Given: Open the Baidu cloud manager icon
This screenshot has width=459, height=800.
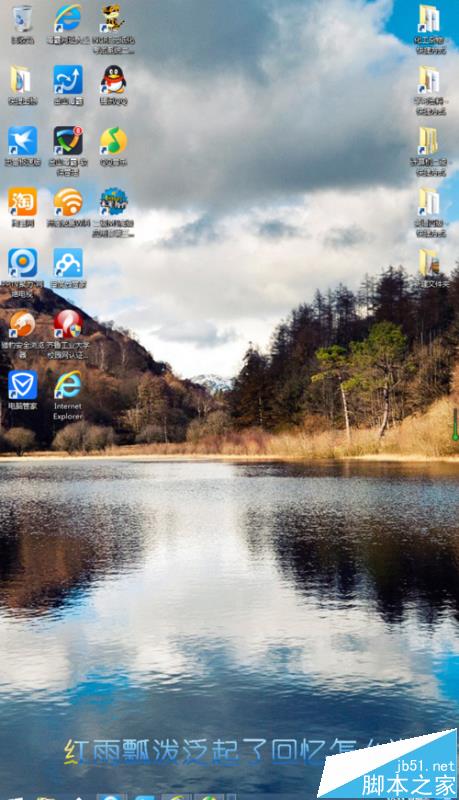Looking at the screenshot, I should pyautogui.click(x=68, y=265).
